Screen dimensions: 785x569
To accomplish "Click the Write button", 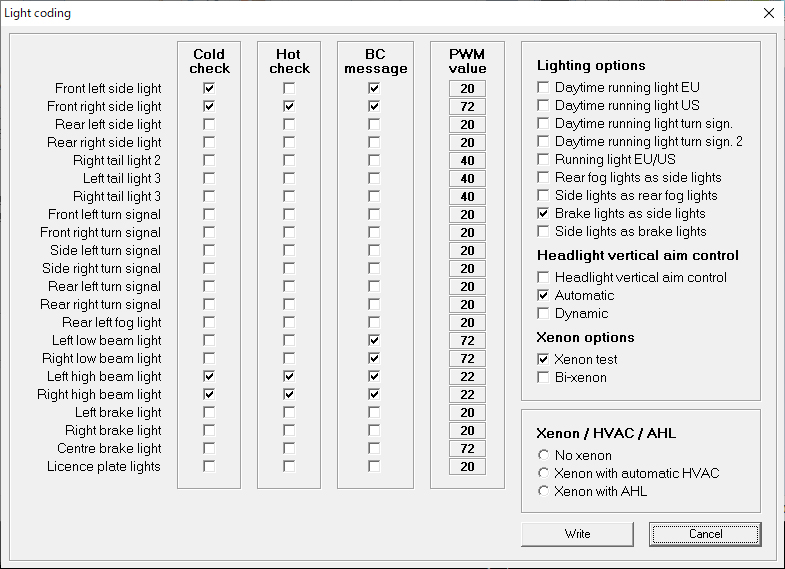I will coord(577,534).
